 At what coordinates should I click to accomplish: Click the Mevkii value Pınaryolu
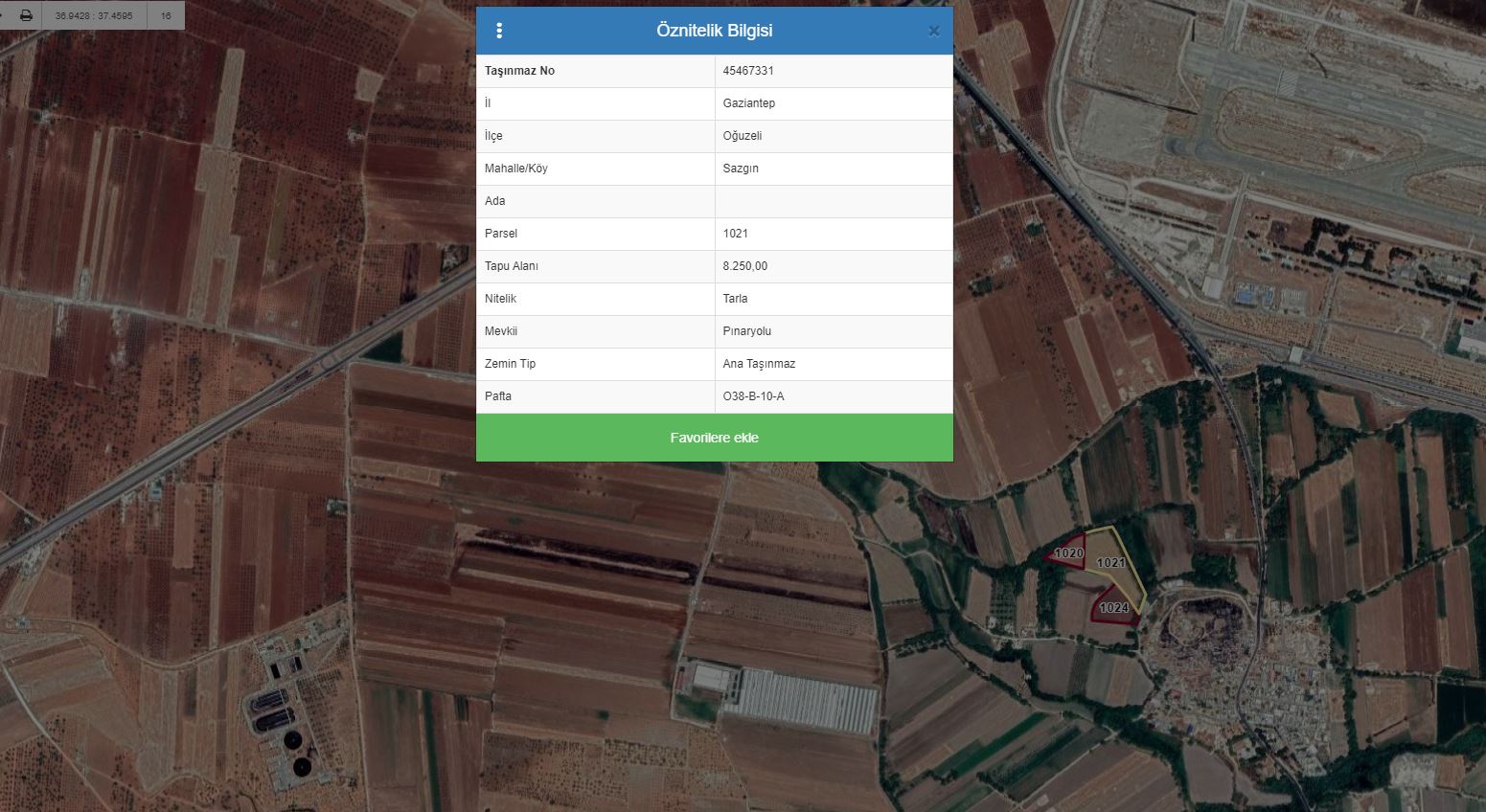pos(747,331)
